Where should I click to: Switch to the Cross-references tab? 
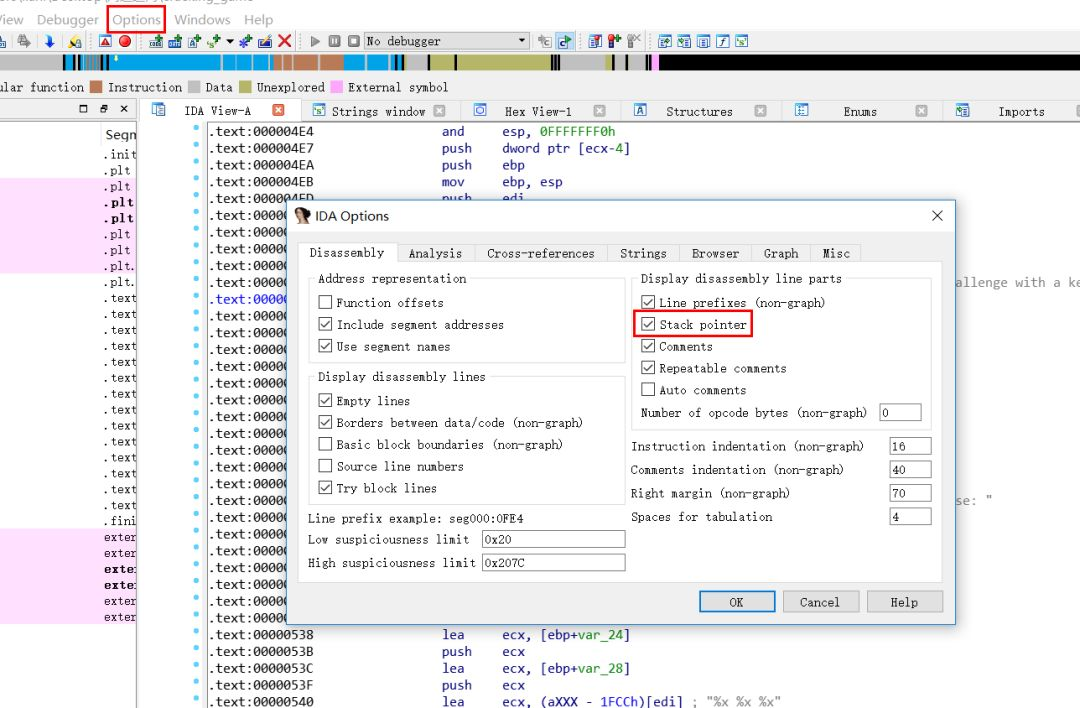[x=540, y=254]
